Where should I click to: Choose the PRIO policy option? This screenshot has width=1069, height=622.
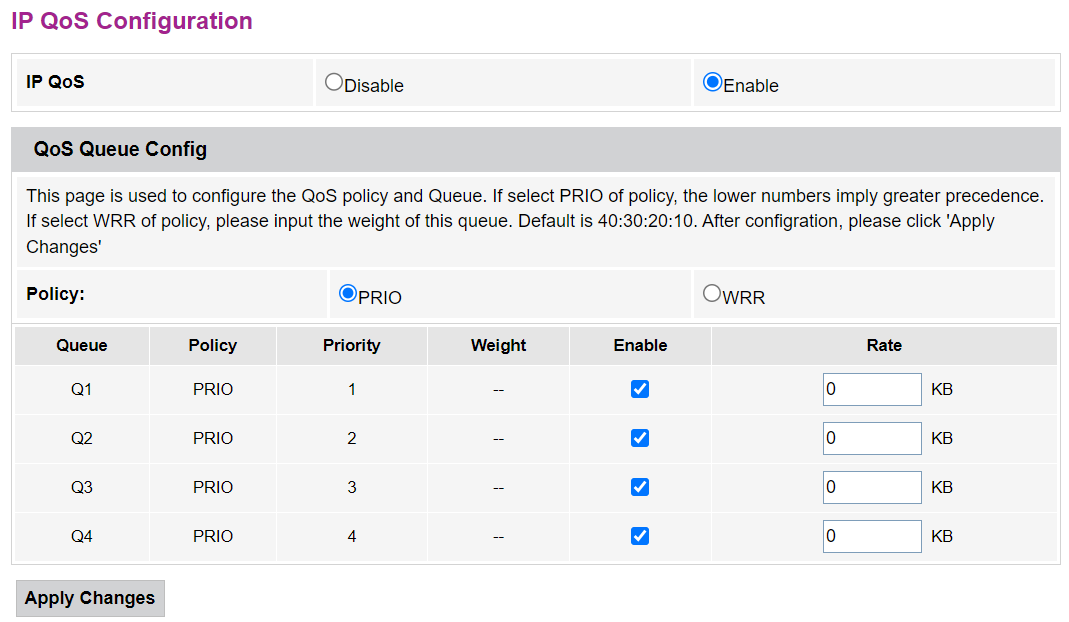(348, 294)
